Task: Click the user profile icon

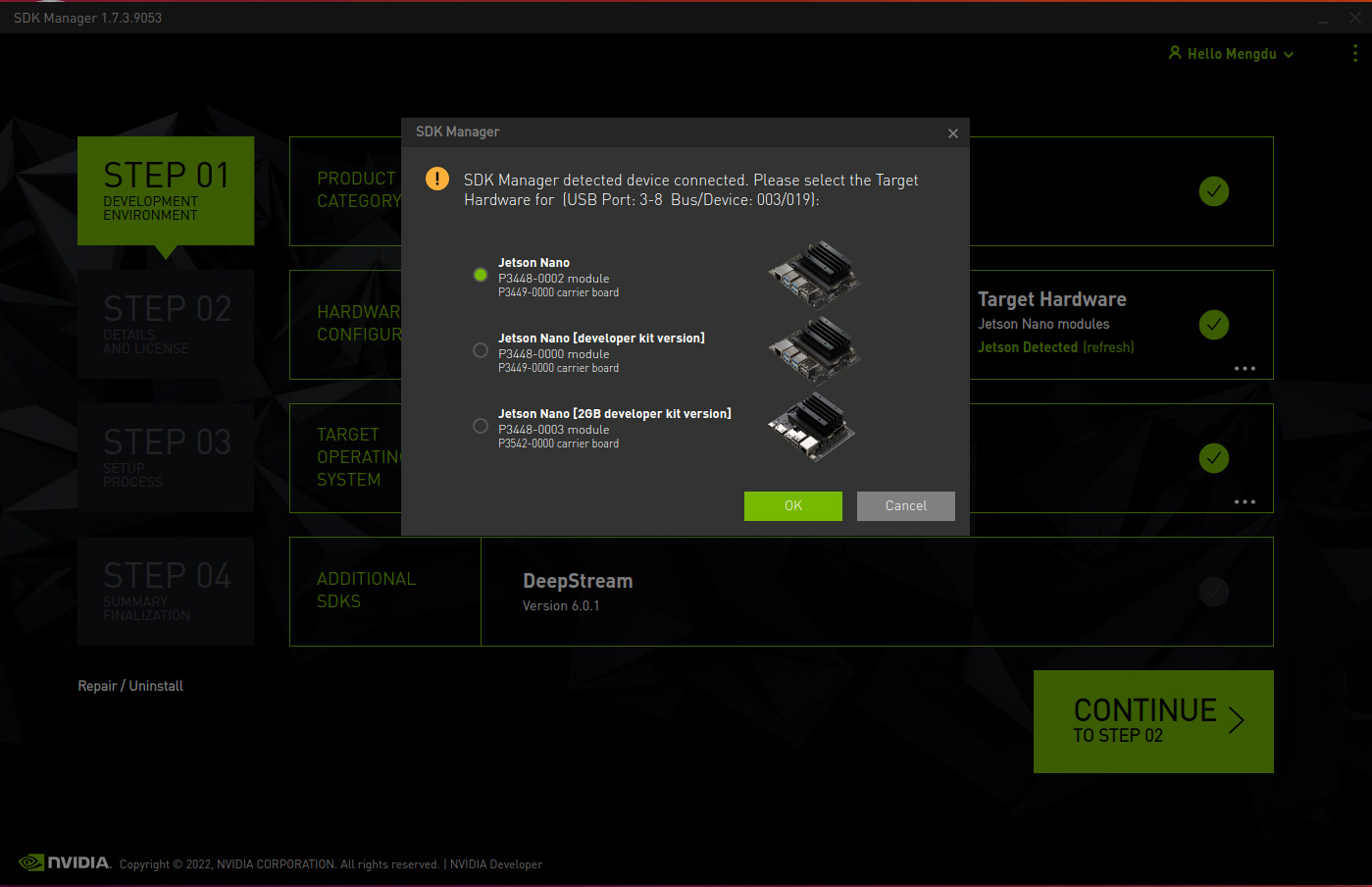Action: pos(1175,53)
